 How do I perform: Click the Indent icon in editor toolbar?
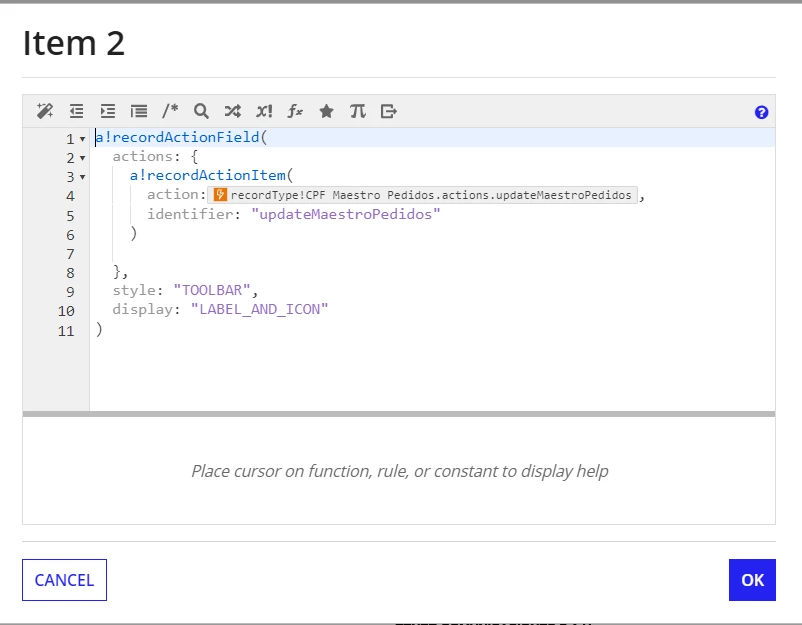(x=107, y=111)
